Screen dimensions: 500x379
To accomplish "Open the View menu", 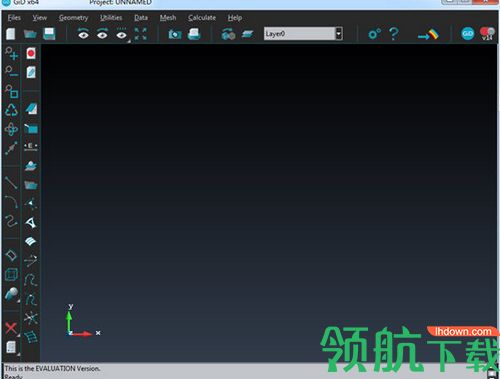I will 40,18.
